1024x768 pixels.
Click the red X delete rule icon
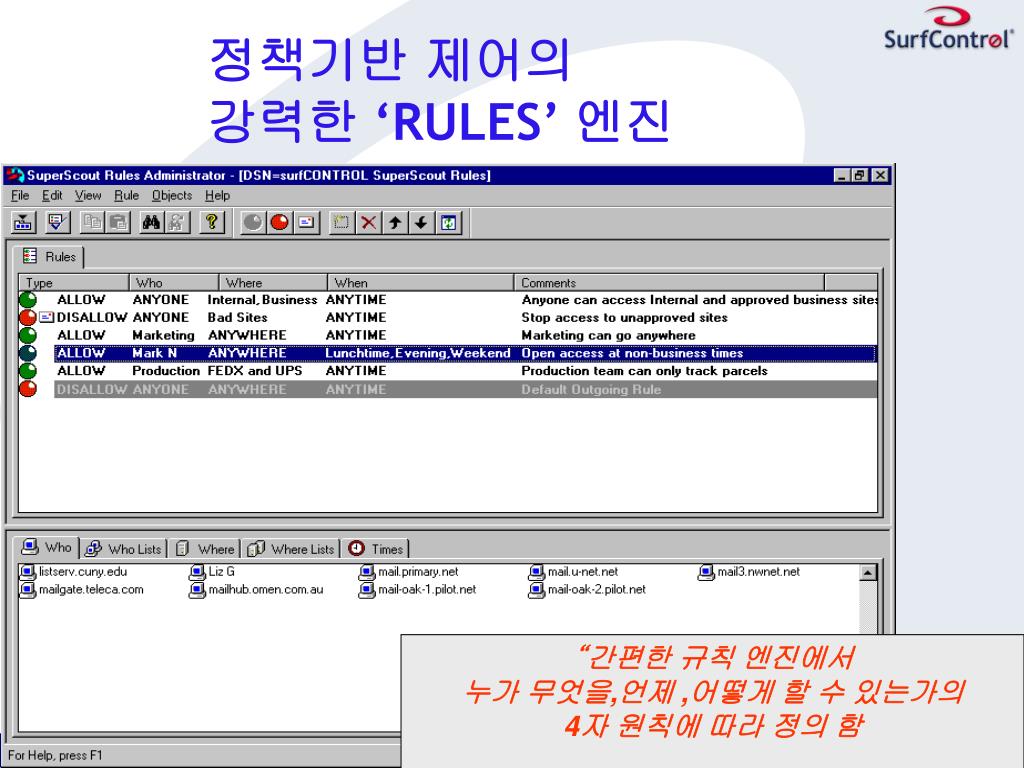(368, 223)
